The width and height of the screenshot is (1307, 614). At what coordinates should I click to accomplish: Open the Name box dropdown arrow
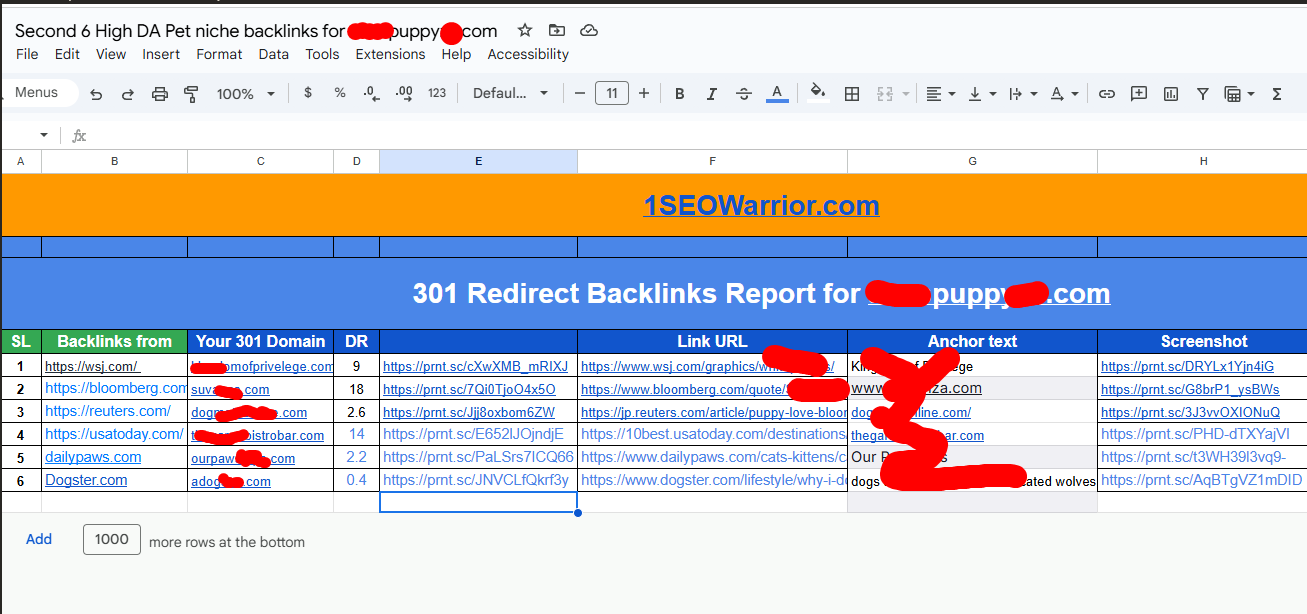coord(44,135)
